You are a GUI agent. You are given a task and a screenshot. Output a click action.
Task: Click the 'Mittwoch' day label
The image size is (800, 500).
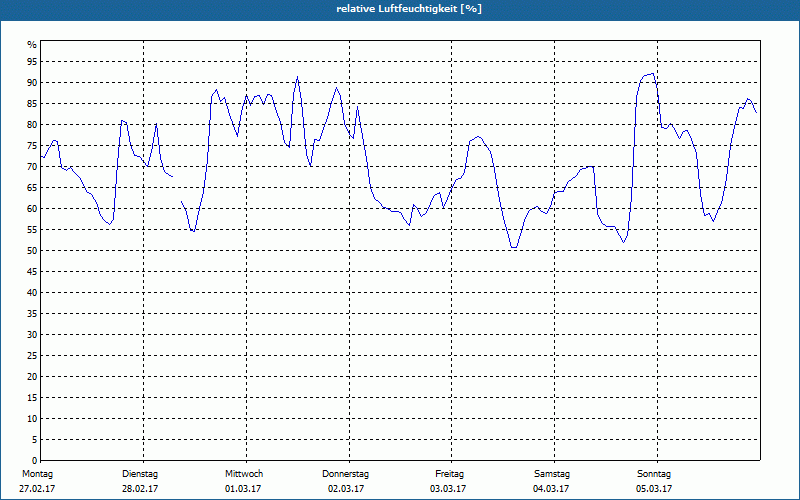(x=244, y=474)
